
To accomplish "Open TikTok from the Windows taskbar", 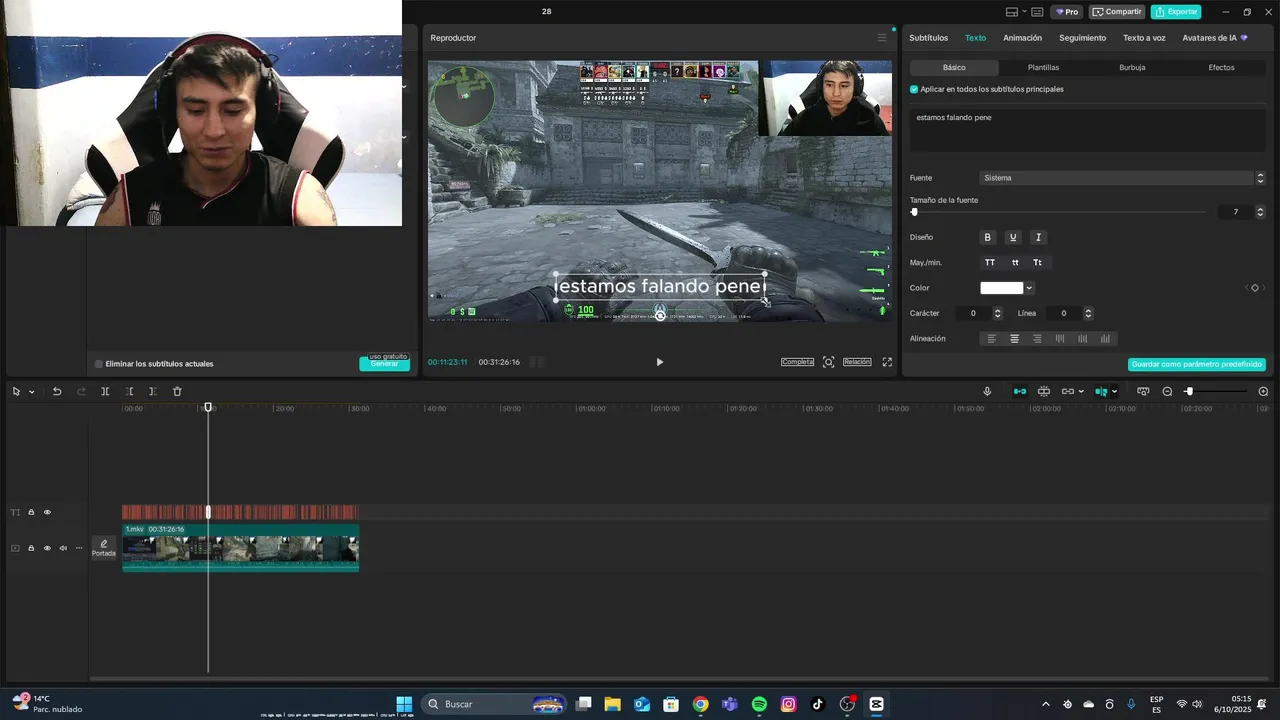I will coord(817,704).
